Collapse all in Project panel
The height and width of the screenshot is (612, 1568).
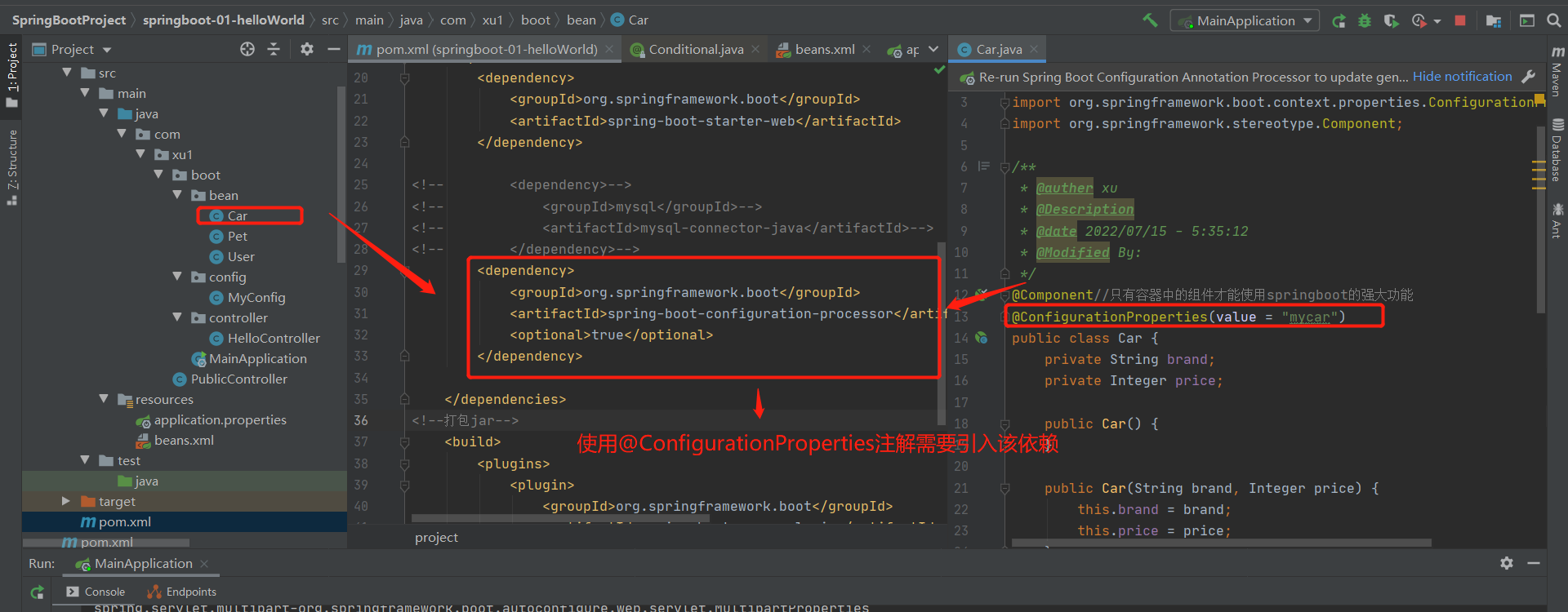tap(274, 49)
